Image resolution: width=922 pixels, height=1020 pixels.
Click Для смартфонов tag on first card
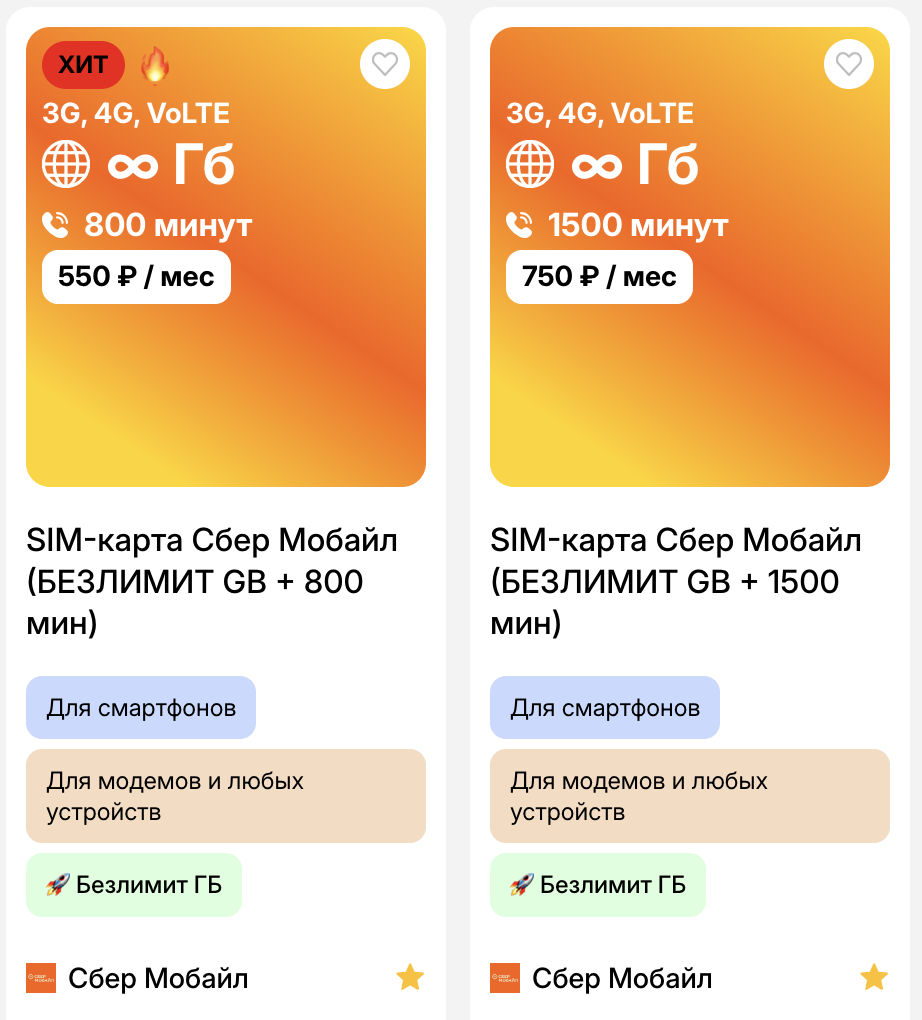[x=141, y=708]
